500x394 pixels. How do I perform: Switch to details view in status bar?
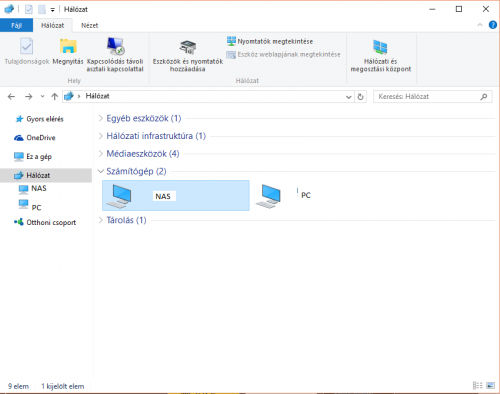point(478,386)
